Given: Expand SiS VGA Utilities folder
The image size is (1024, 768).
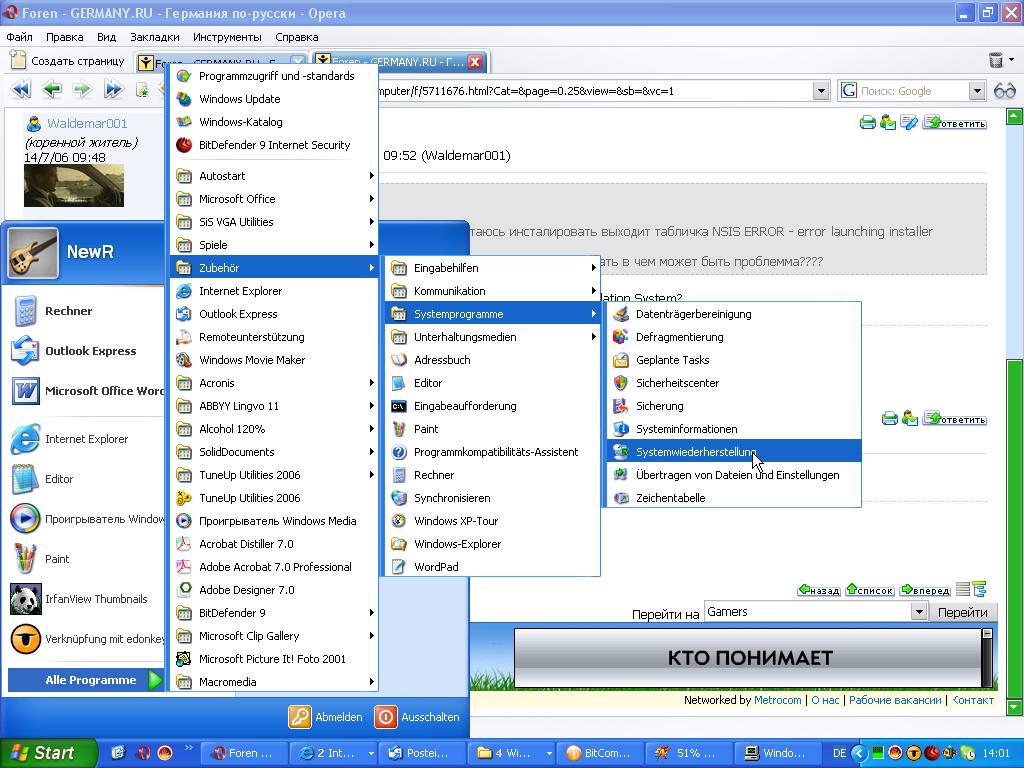Looking at the screenshot, I should click(274, 222).
